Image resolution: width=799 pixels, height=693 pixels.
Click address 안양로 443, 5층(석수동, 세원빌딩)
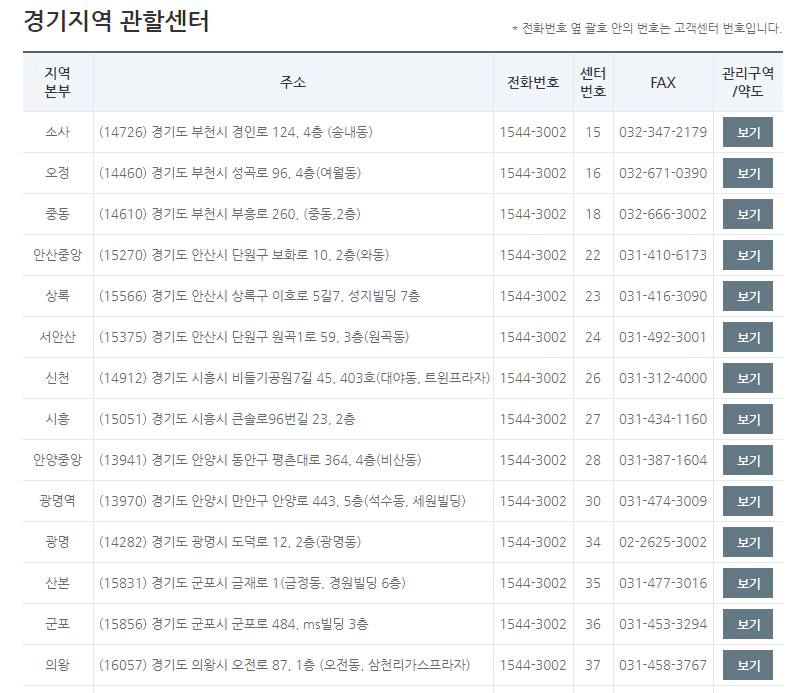pyautogui.click(x=369, y=501)
